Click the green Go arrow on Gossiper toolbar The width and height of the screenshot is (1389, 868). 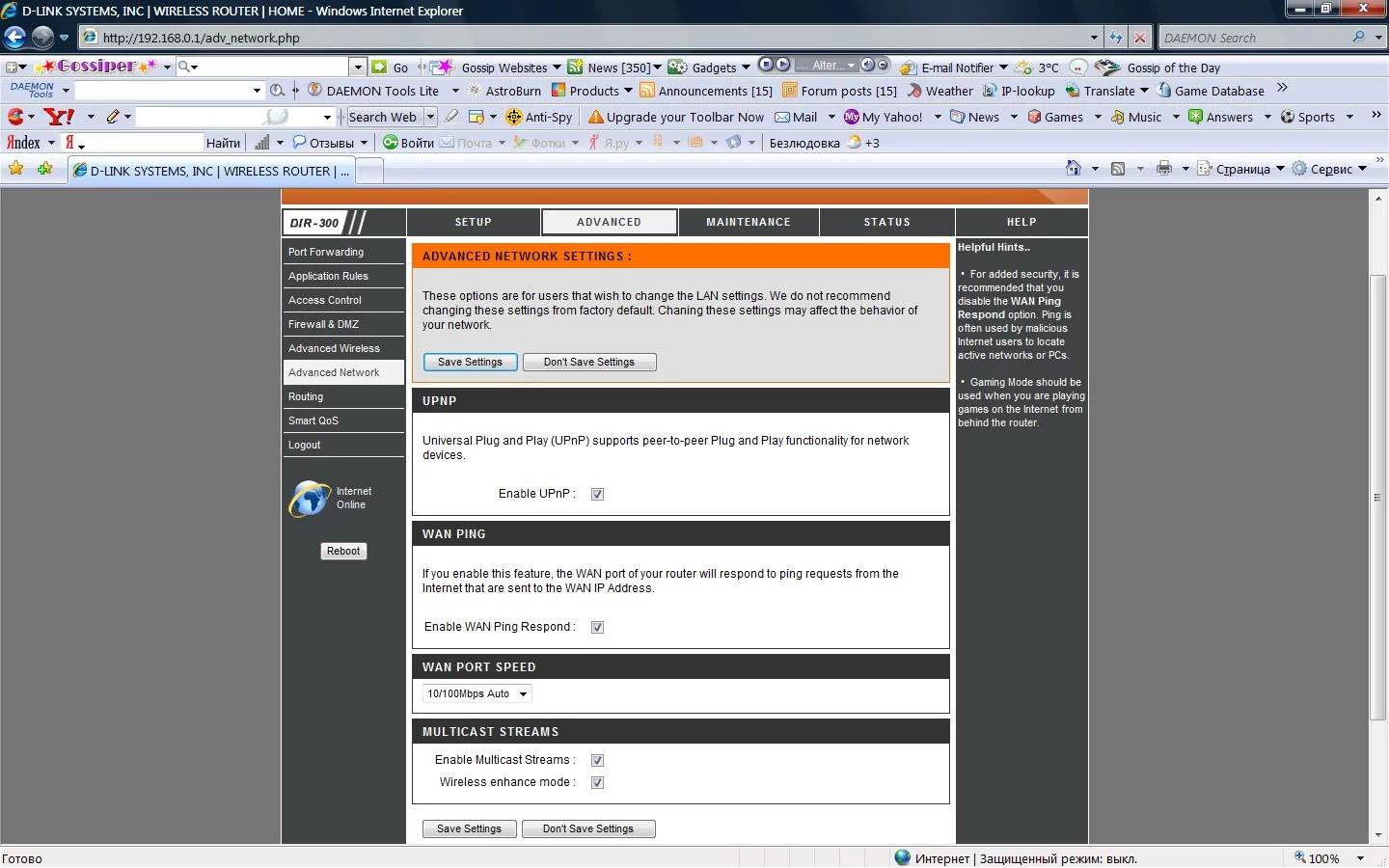point(380,67)
